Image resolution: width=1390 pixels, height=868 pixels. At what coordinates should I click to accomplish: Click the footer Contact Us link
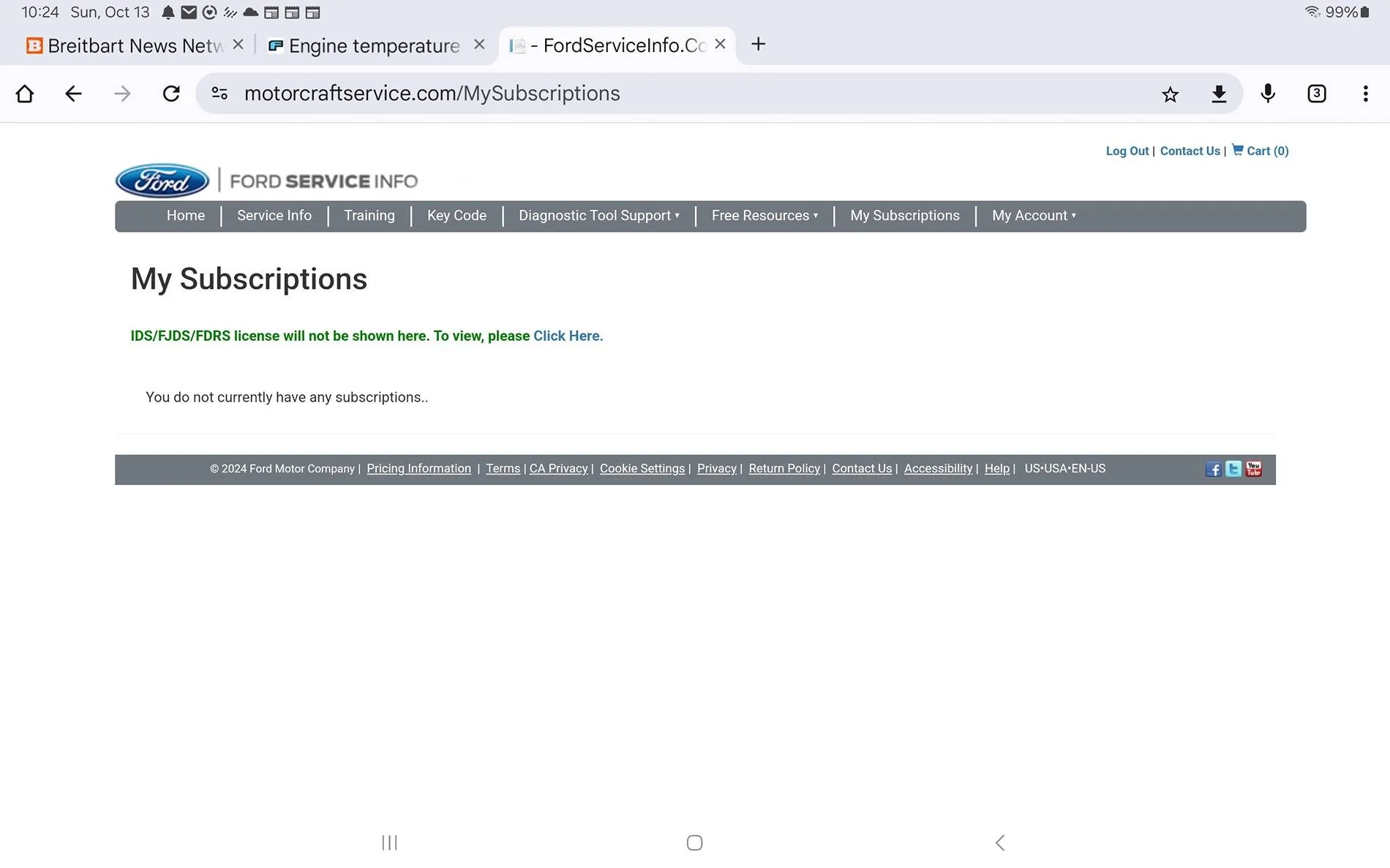pos(862,469)
